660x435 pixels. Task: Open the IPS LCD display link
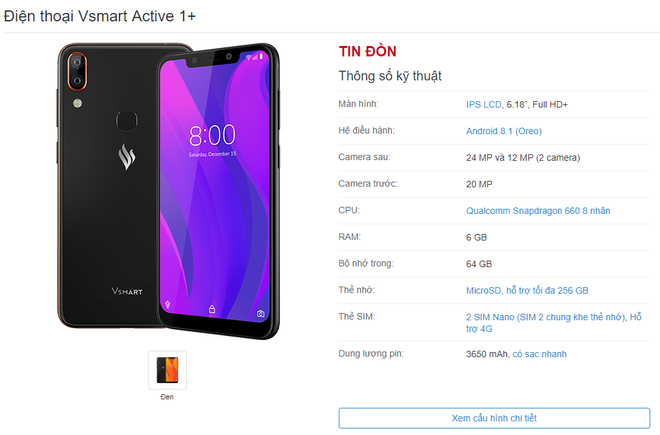click(x=483, y=104)
